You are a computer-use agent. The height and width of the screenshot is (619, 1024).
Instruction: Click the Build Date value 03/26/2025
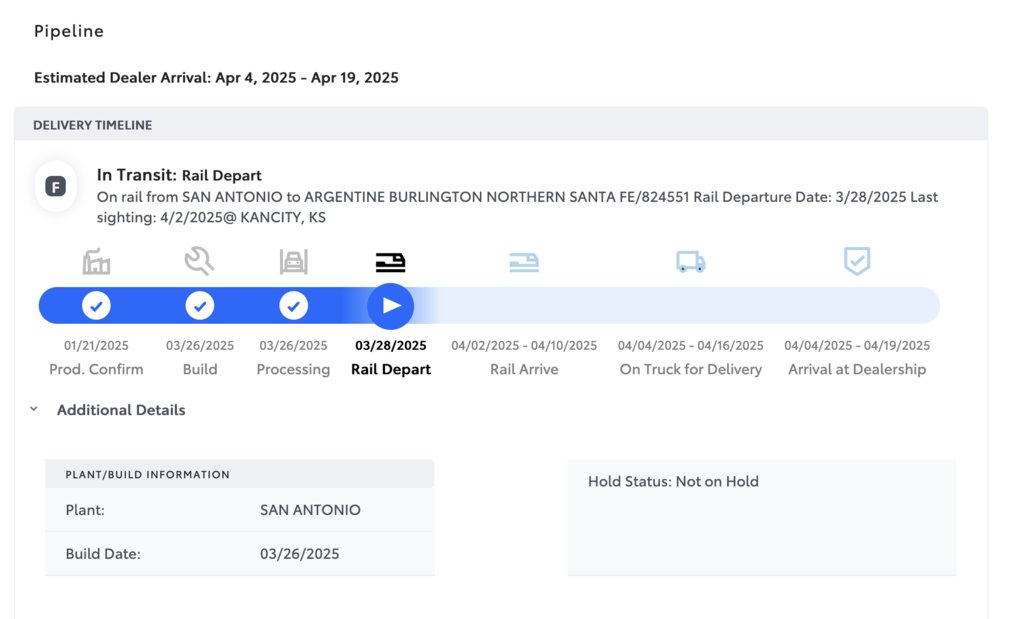coord(300,554)
